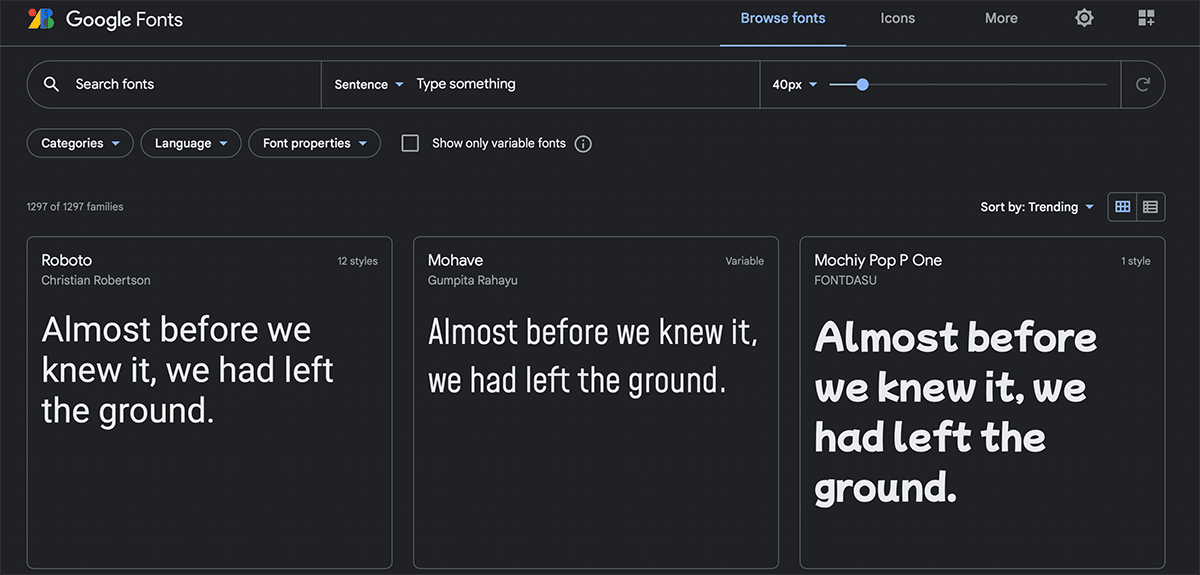Open the Mohave font card title
This screenshot has width=1200, height=575.
point(455,260)
